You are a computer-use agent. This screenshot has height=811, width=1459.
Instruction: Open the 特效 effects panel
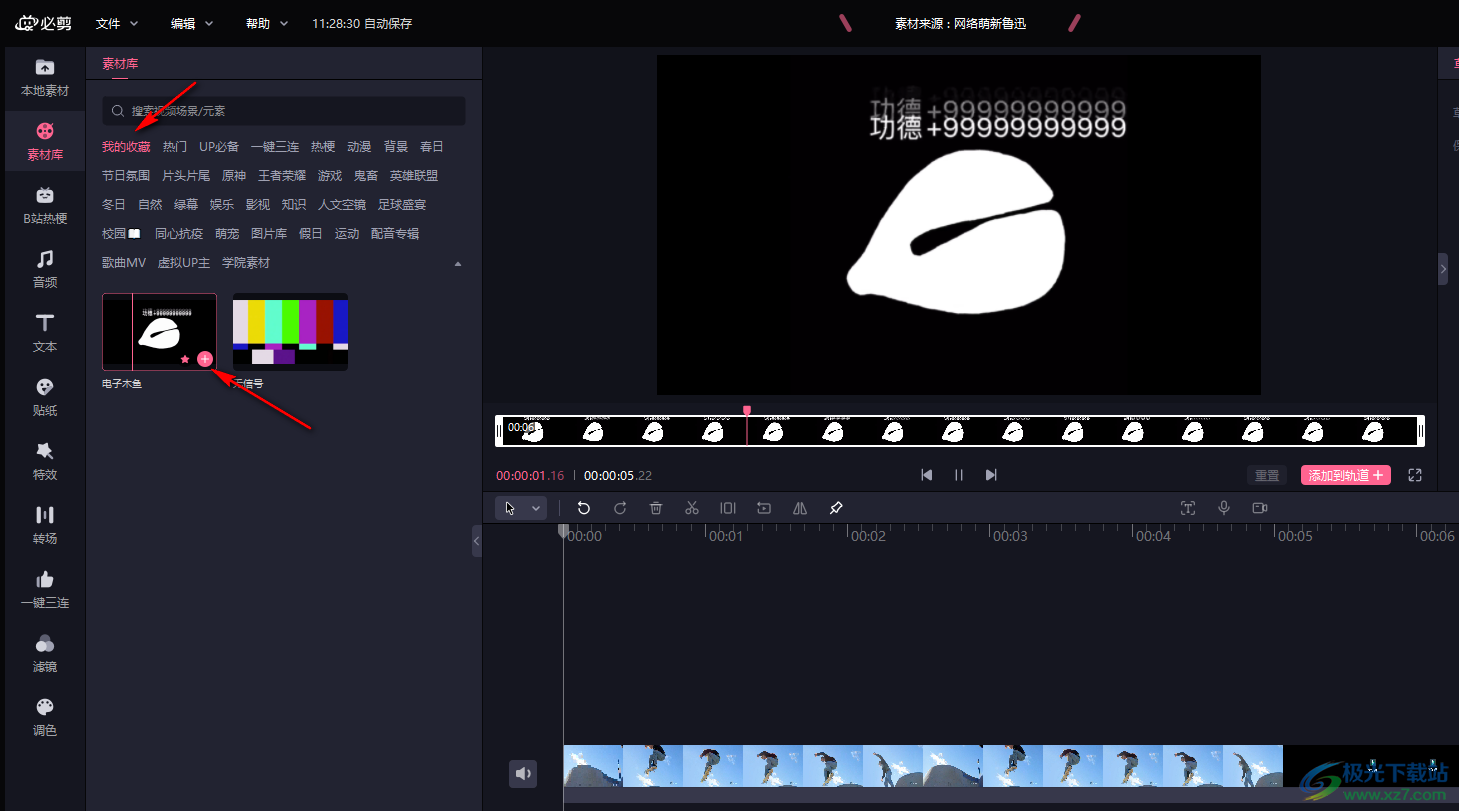45,461
